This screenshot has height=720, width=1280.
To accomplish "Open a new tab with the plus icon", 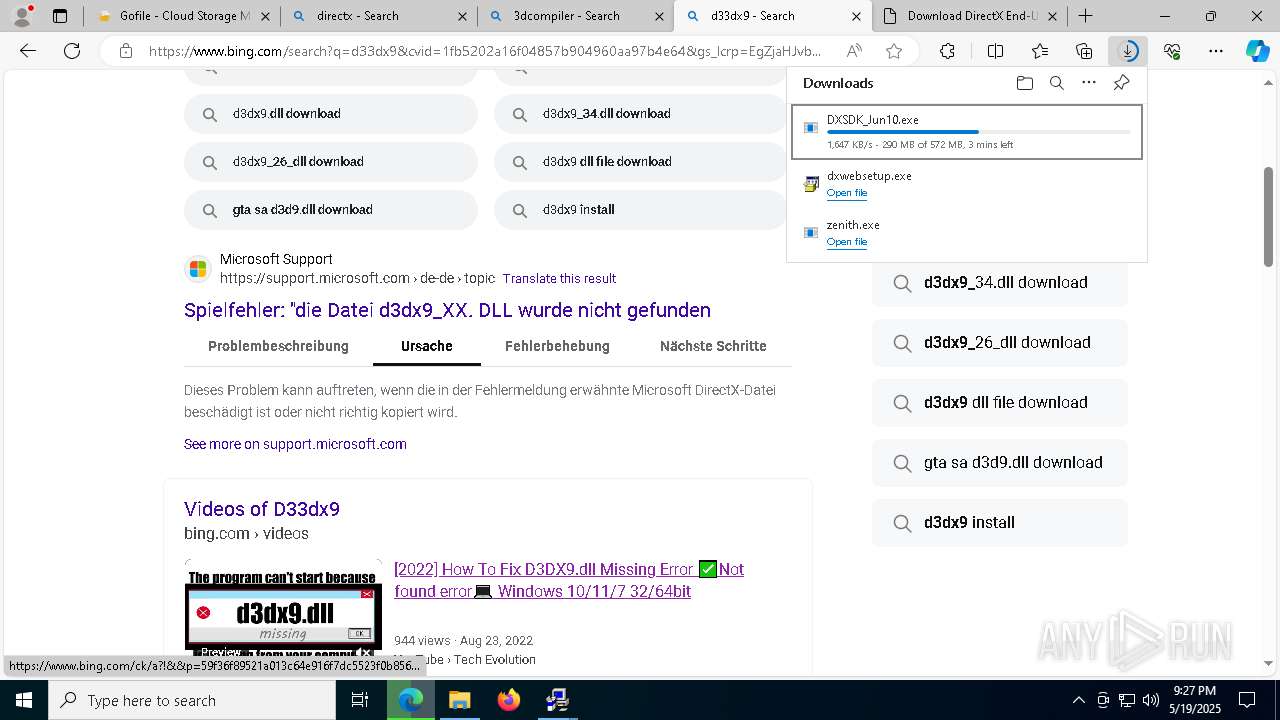I will point(1085,16).
